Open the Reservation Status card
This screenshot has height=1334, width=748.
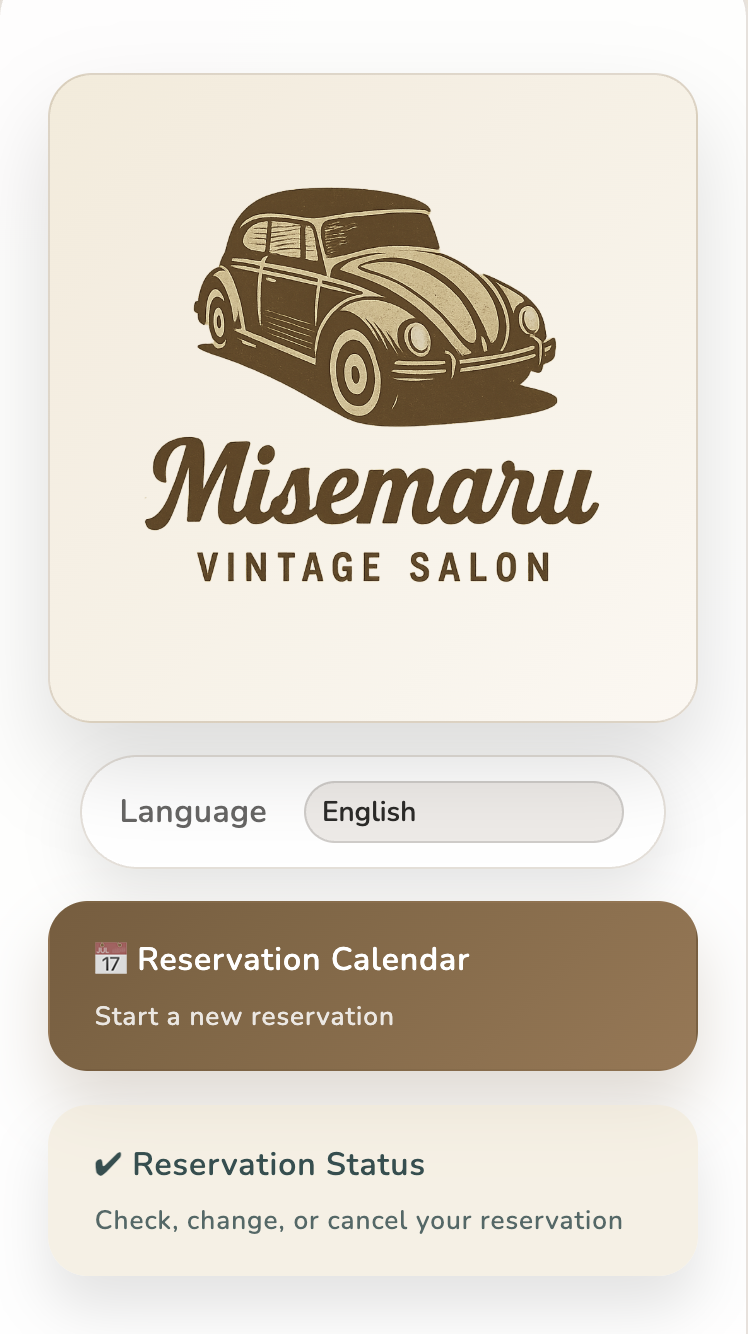373,1191
